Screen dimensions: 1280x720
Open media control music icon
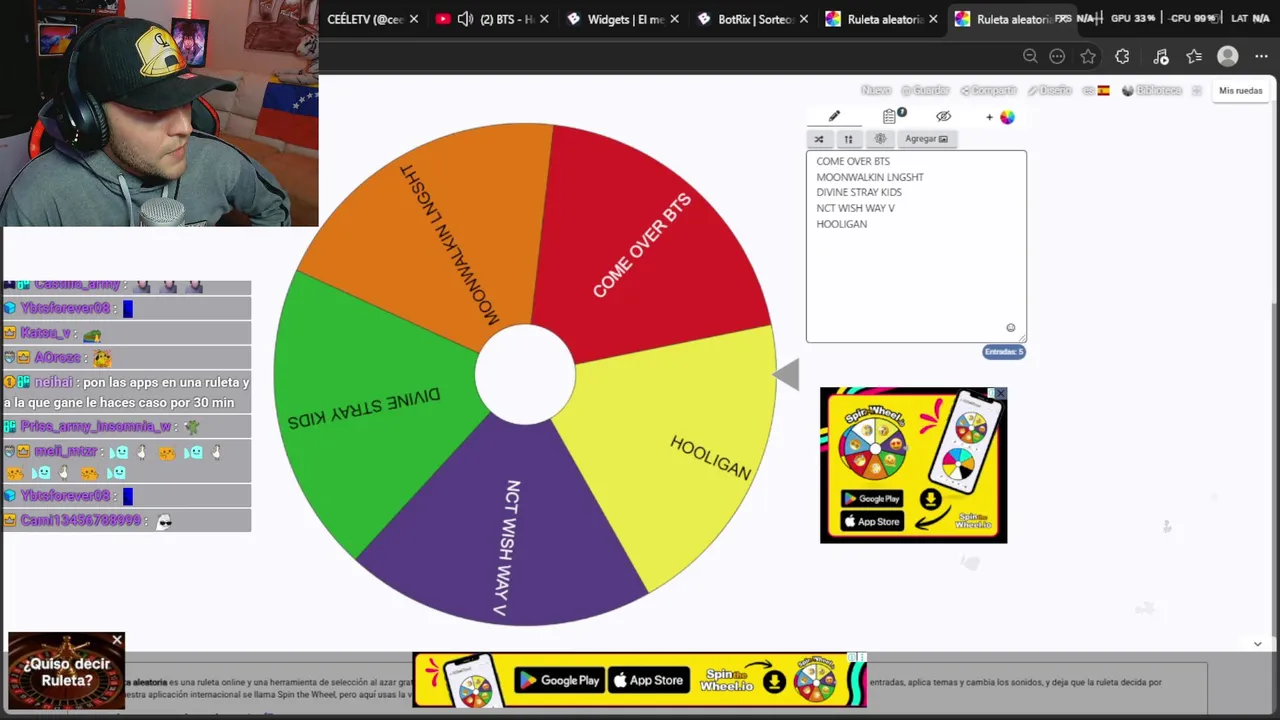(1160, 56)
